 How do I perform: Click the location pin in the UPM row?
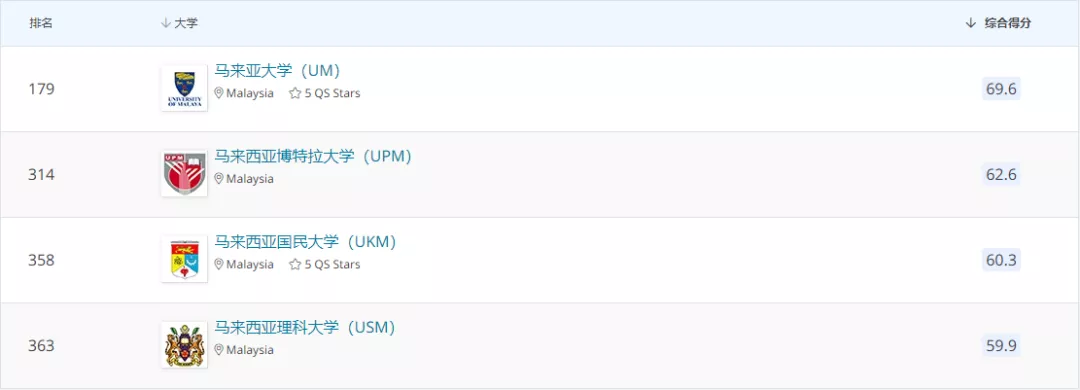coord(219,178)
